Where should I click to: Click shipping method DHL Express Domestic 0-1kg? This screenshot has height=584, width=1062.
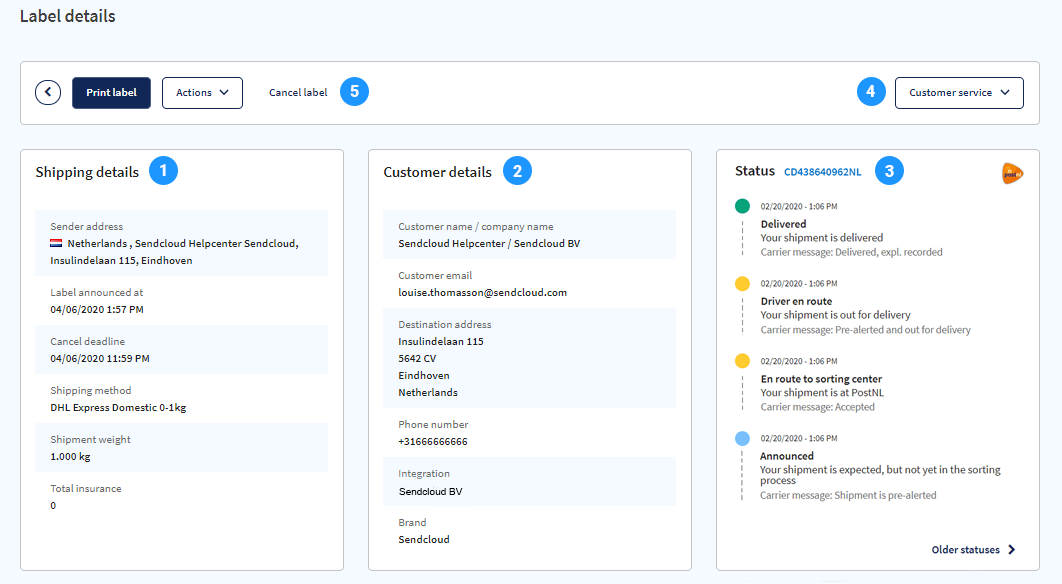(118, 408)
